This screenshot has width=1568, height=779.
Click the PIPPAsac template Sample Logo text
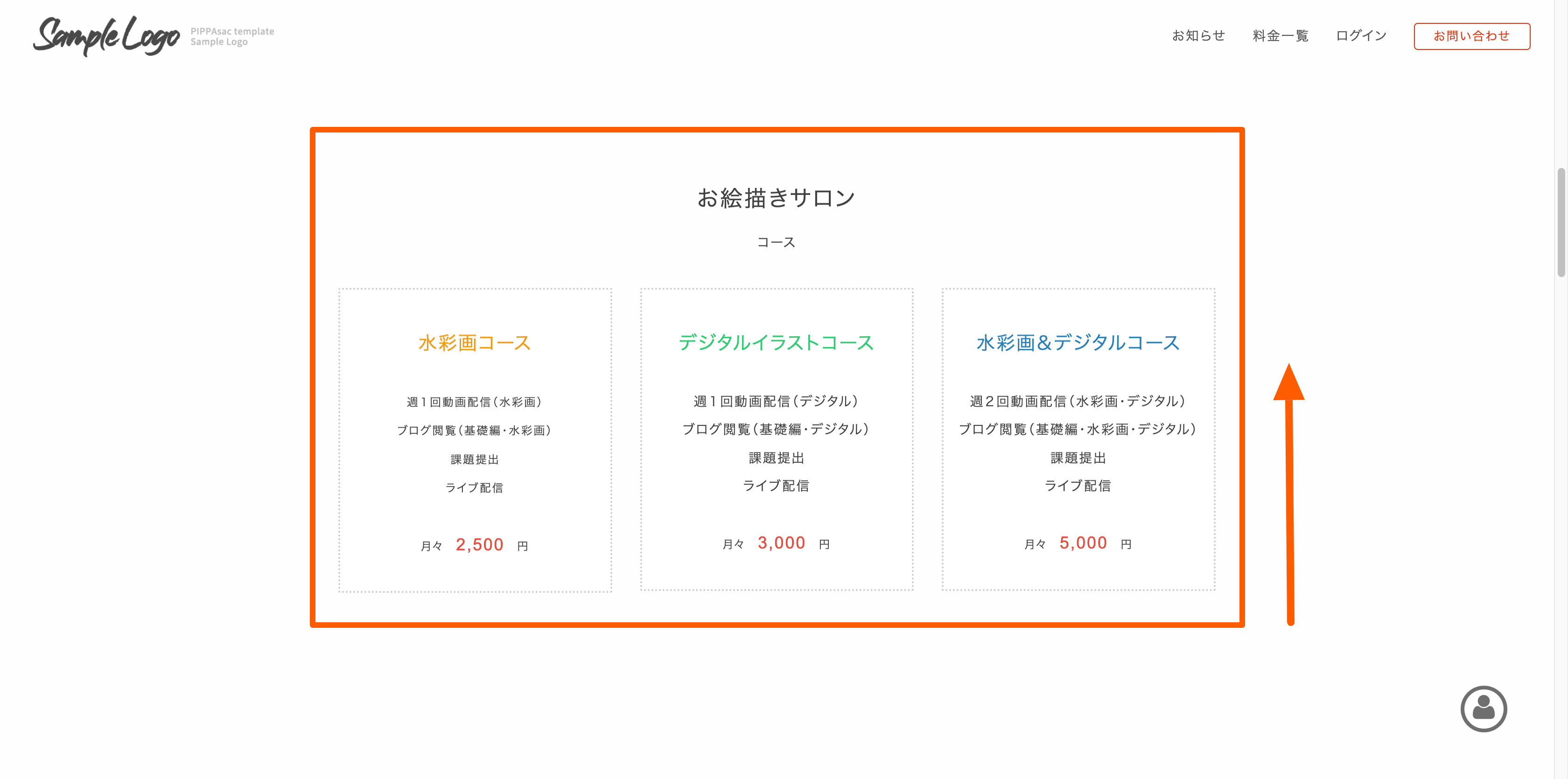[232, 36]
